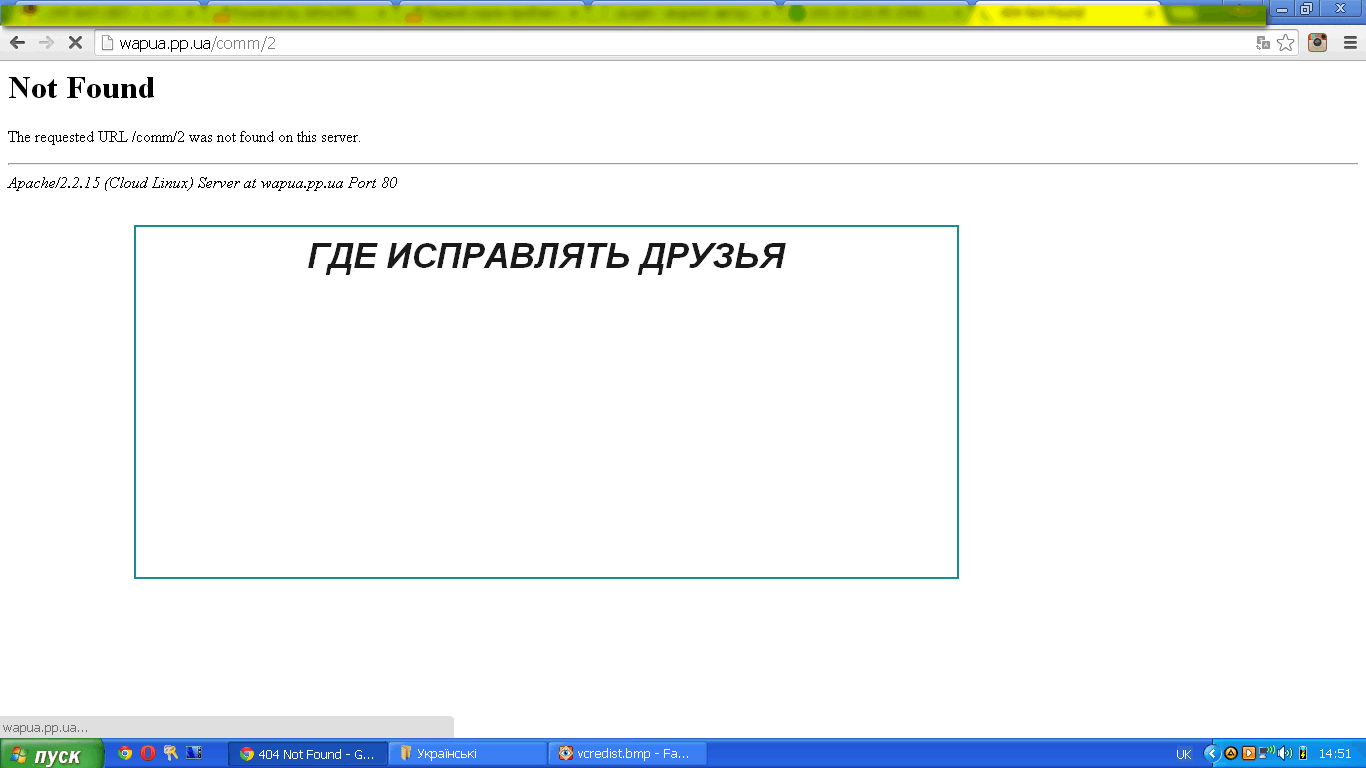Open the vcredist.bmp taskbar window
The height and width of the screenshot is (768, 1366).
[628, 754]
